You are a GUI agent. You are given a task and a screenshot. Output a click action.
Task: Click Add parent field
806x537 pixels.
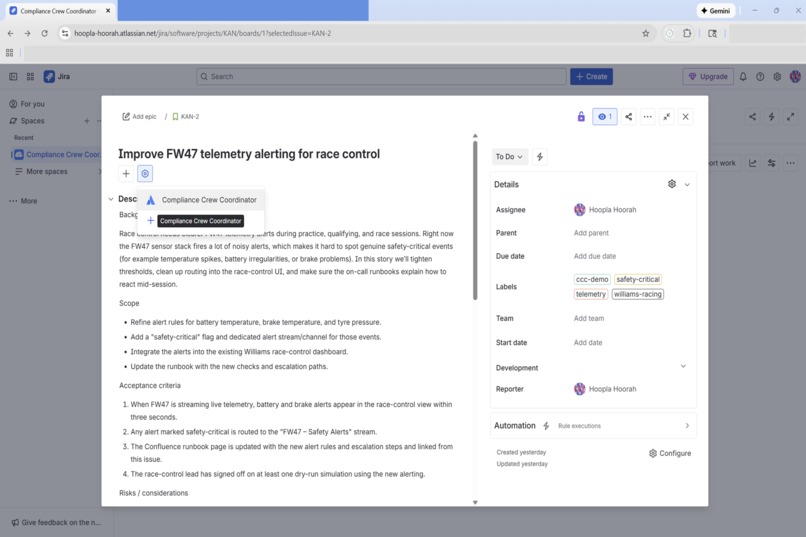click(x=591, y=233)
